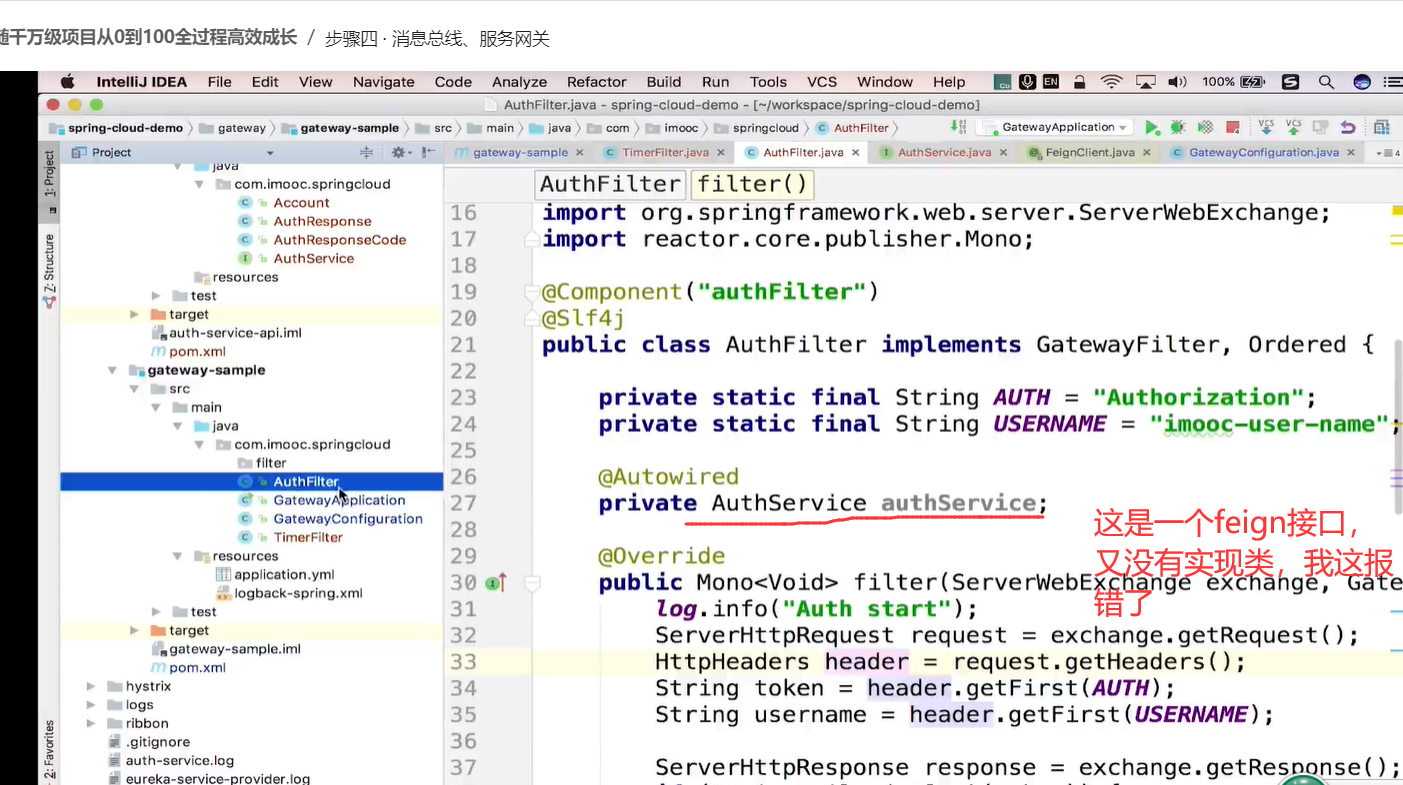Switch to the AuthService.java tab

pos(944,153)
